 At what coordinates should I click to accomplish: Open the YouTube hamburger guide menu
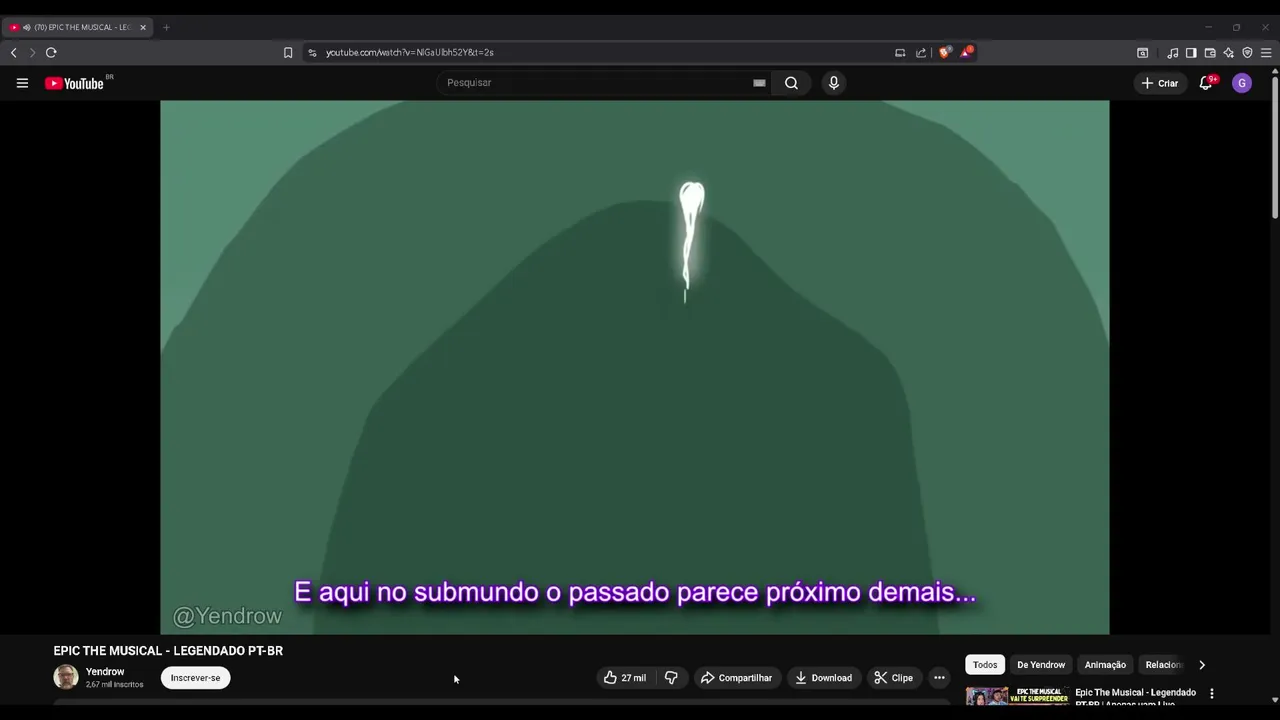(22, 83)
